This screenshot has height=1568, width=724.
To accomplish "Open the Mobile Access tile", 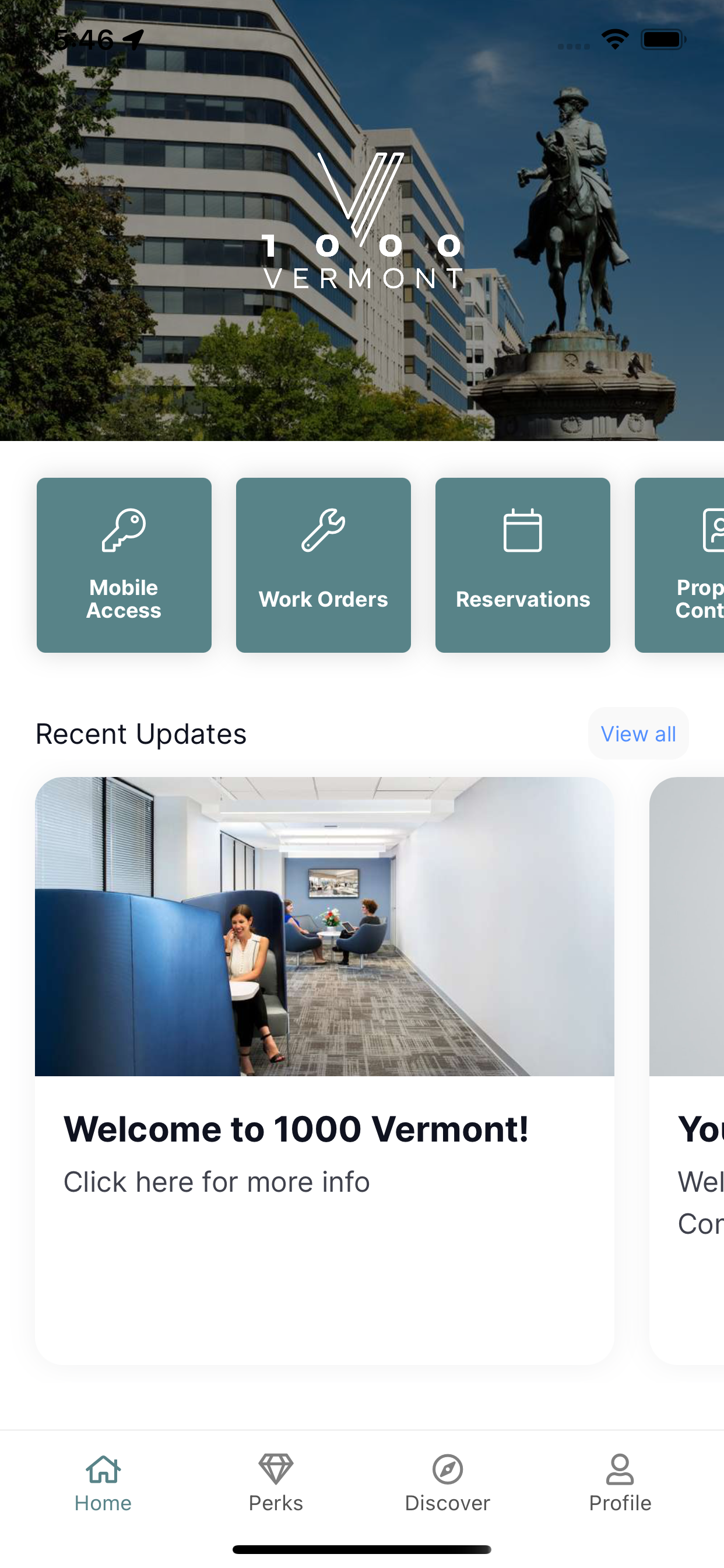I will [124, 565].
